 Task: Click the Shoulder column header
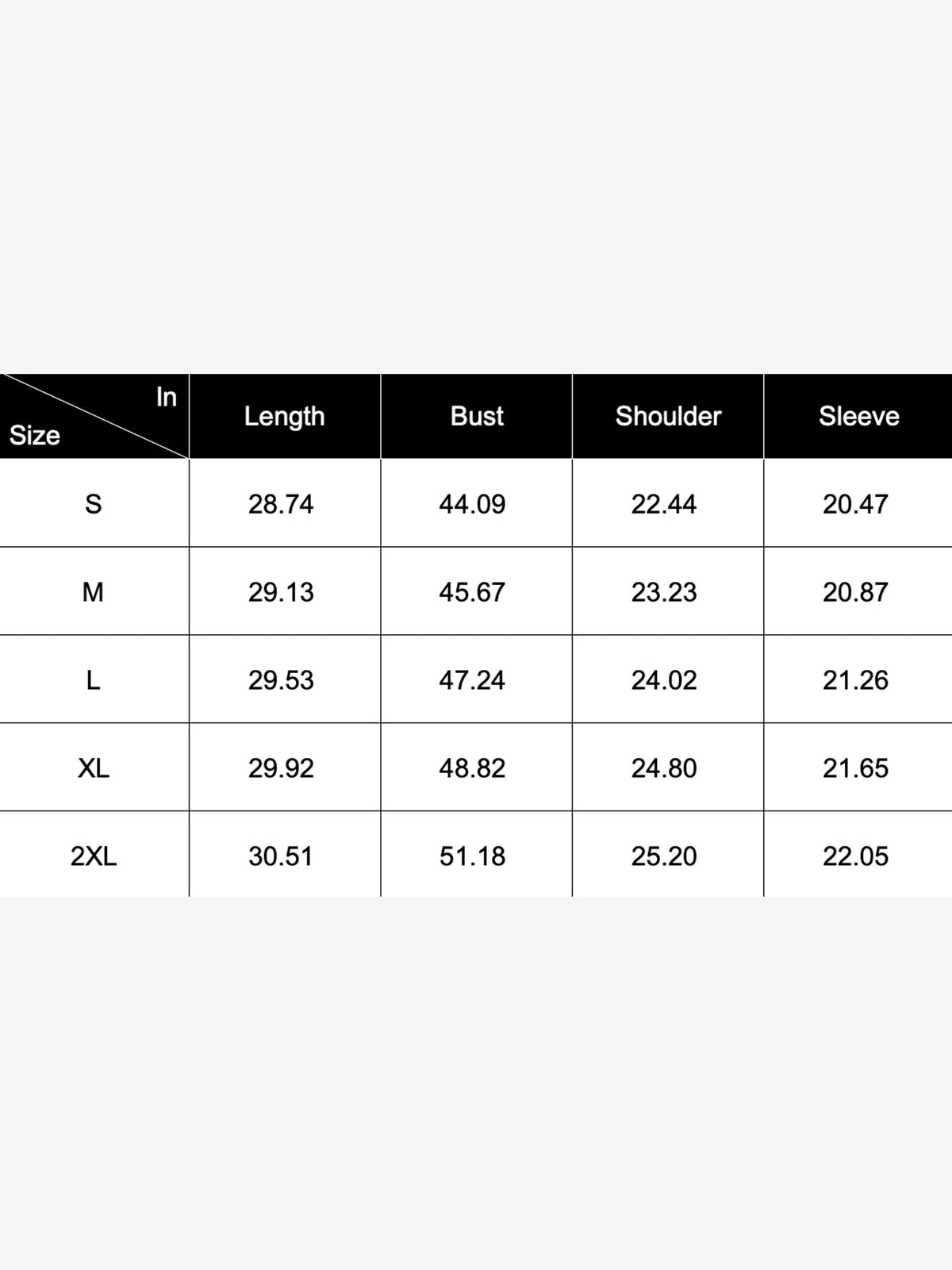[x=668, y=416]
